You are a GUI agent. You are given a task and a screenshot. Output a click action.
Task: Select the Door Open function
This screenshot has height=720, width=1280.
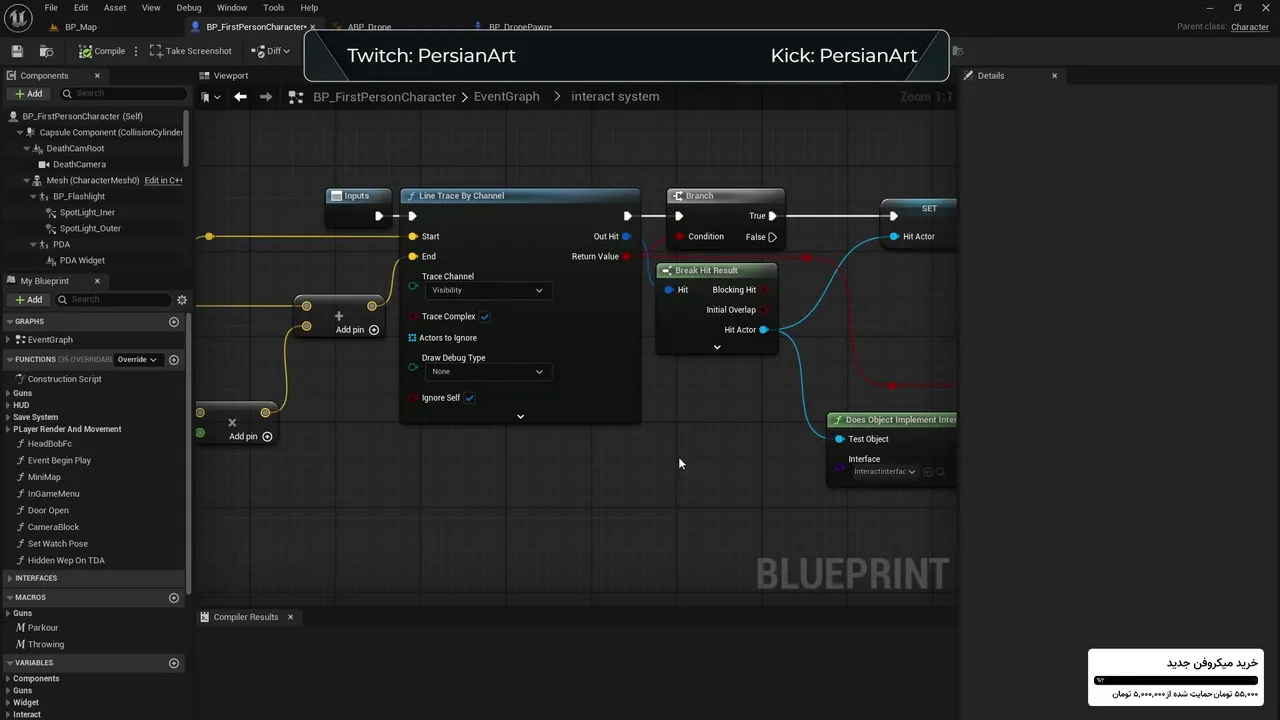[x=48, y=511]
